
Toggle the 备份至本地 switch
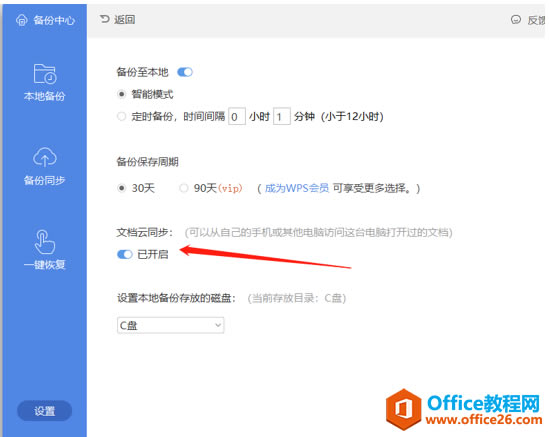point(185,72)
